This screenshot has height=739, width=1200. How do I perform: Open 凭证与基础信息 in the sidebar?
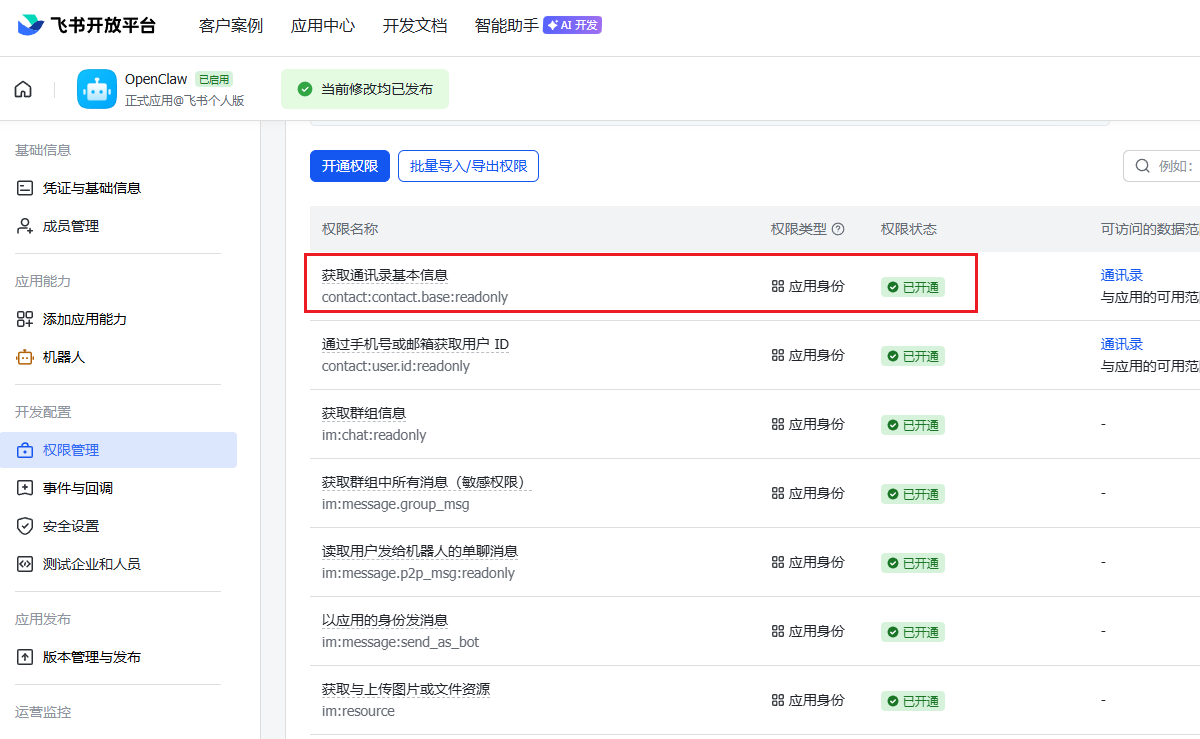click(91, 188)
